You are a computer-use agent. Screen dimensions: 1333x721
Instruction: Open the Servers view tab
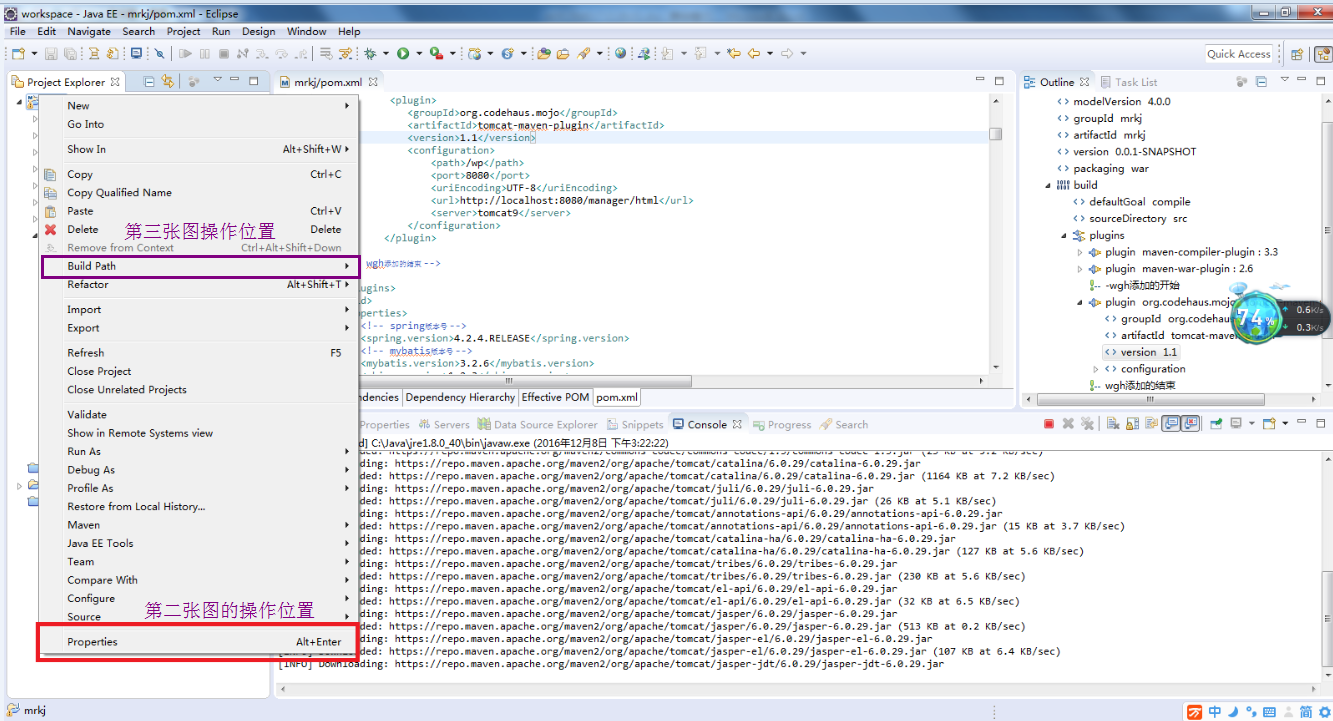pyautogui.click(x=443, y=424)
